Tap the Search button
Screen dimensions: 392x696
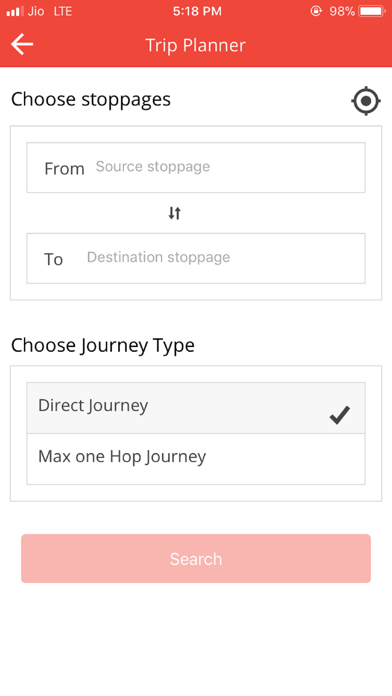pyautogui.click(x=196, y=558)
